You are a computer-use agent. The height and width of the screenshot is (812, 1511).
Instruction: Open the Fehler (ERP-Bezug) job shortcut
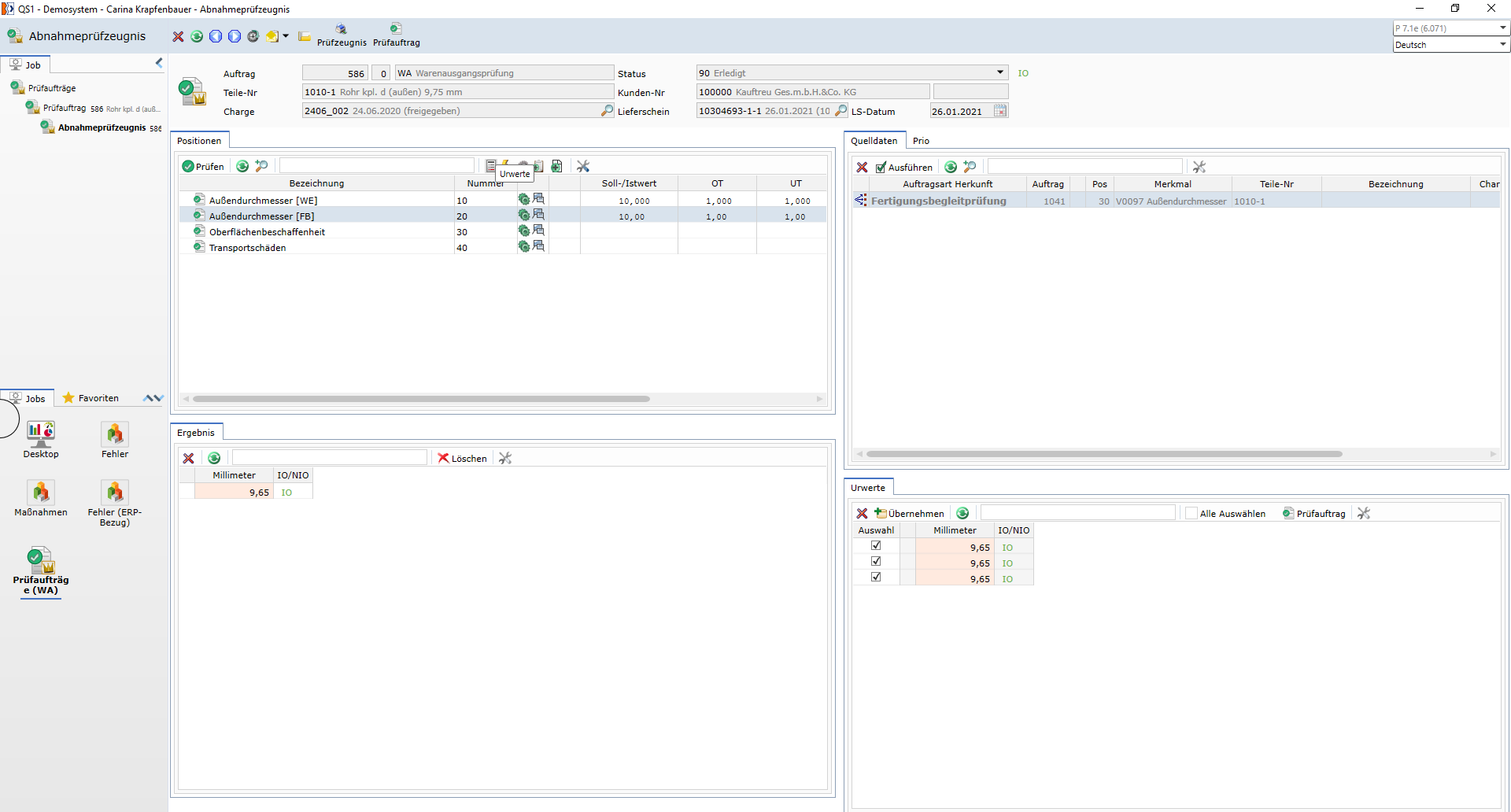tap(115, 504)
